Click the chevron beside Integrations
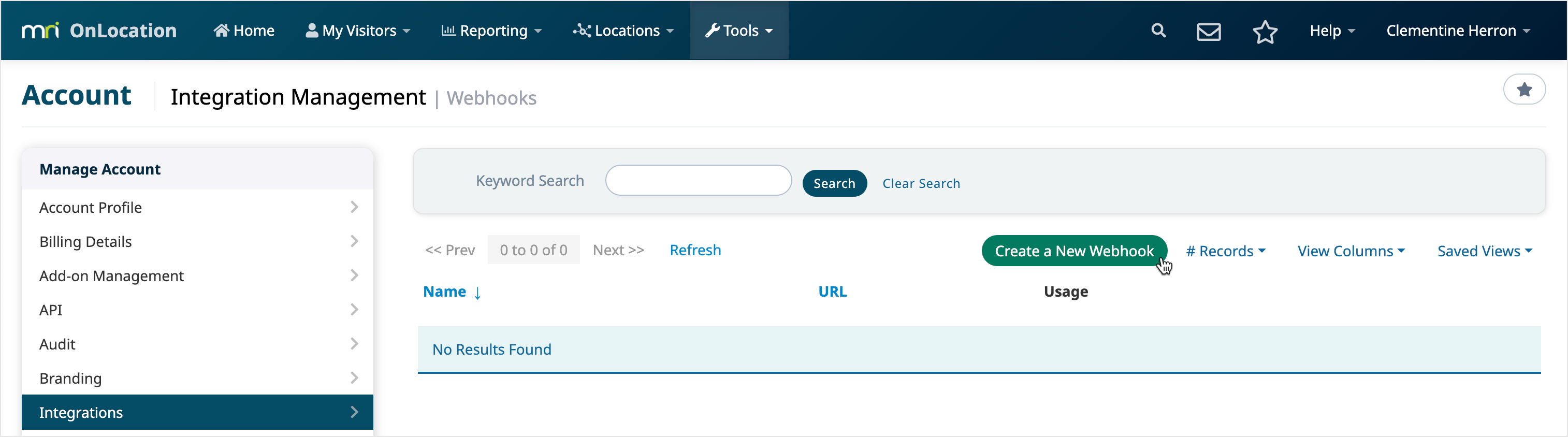 354,412
